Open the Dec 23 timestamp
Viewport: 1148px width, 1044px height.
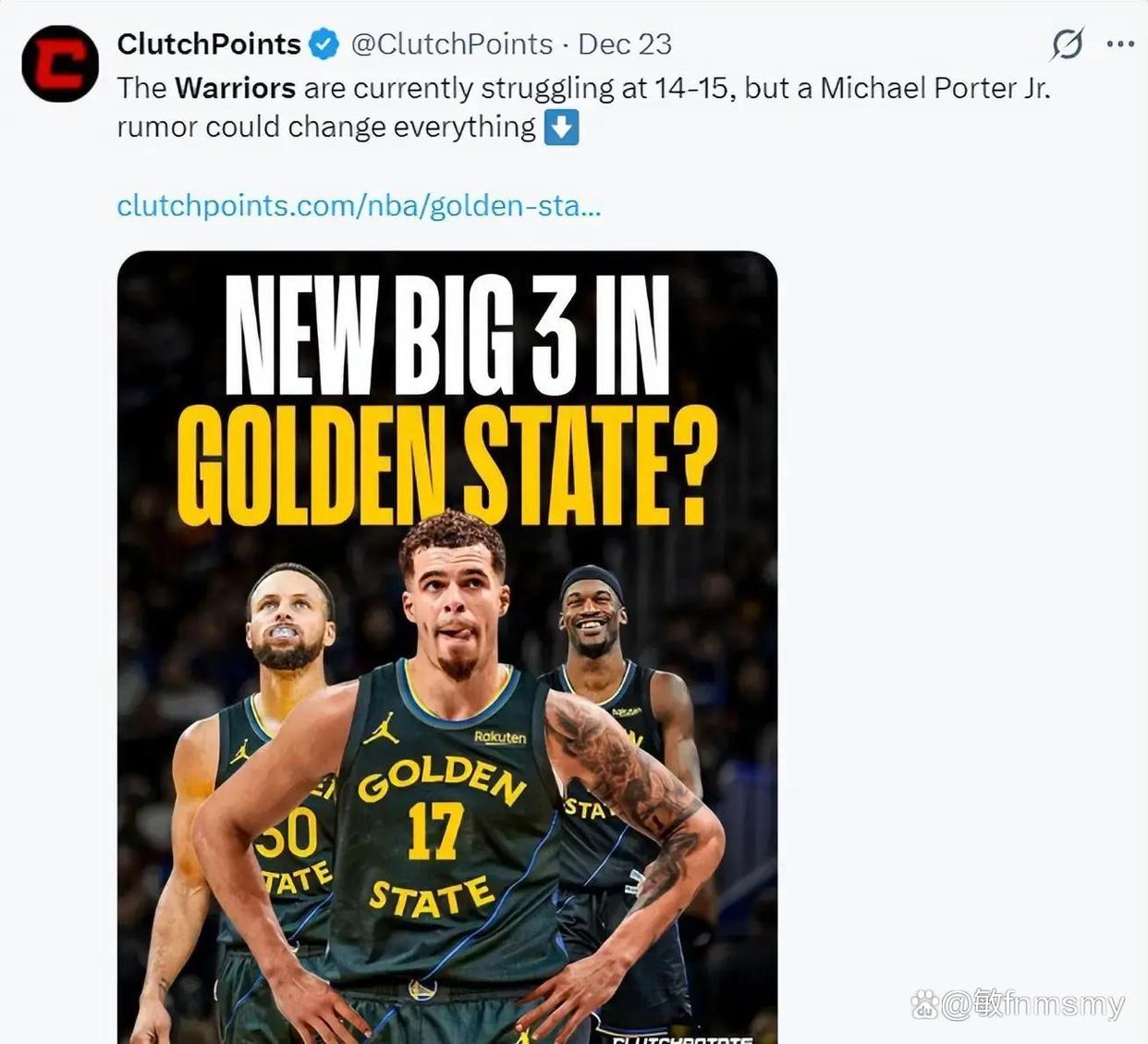click(625, 43)
